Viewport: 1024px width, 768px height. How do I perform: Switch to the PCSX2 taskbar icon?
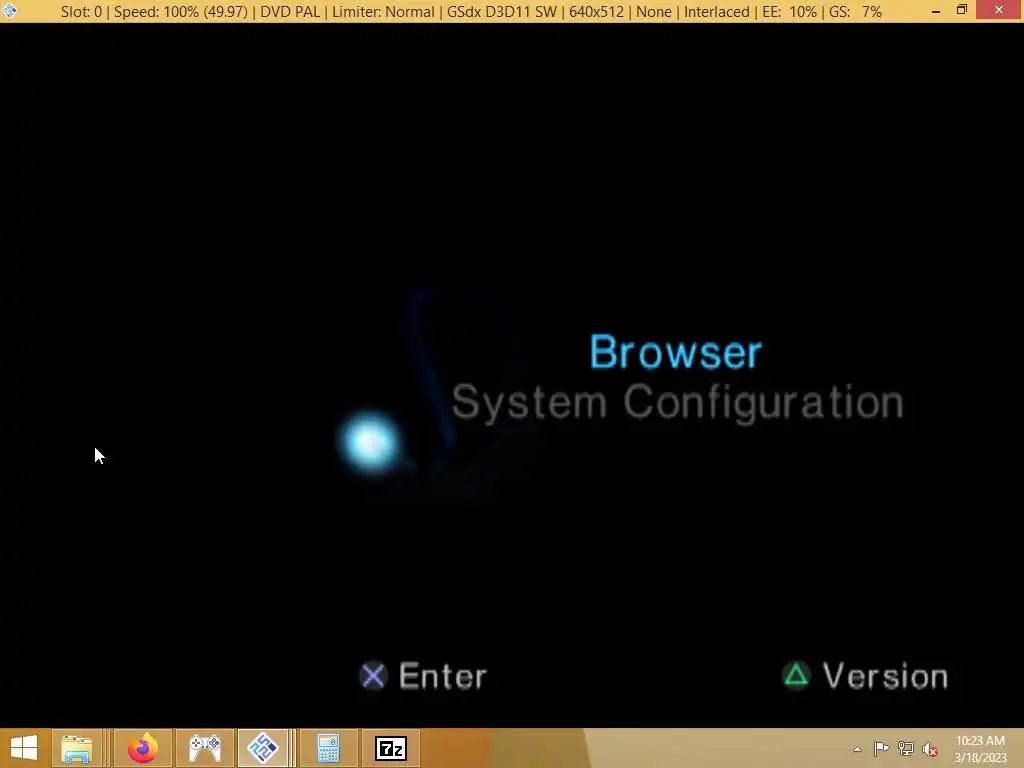(x=263, y=748)
